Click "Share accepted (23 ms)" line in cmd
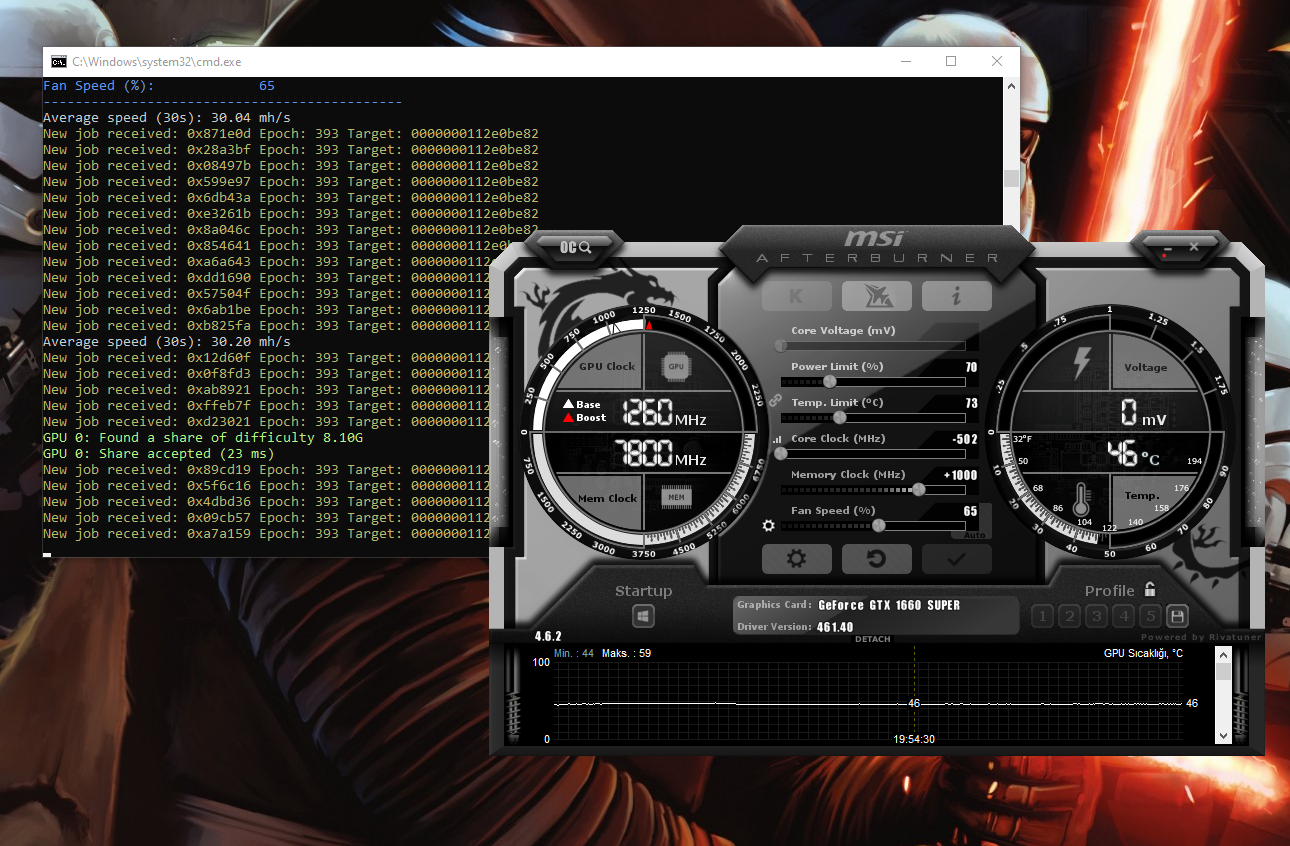The height and width of the screenshot is (846, 1290). click(x=158, y=454)
